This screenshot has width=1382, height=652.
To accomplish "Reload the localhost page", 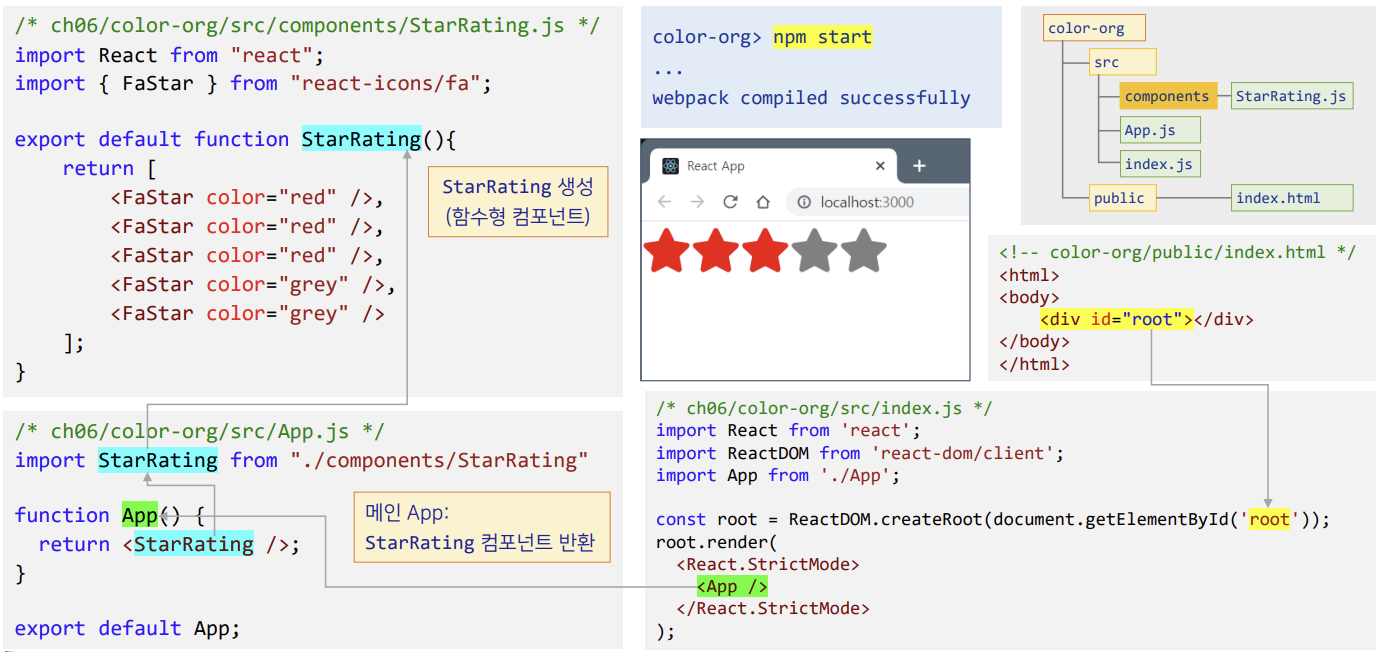I will tap(730, 202).
